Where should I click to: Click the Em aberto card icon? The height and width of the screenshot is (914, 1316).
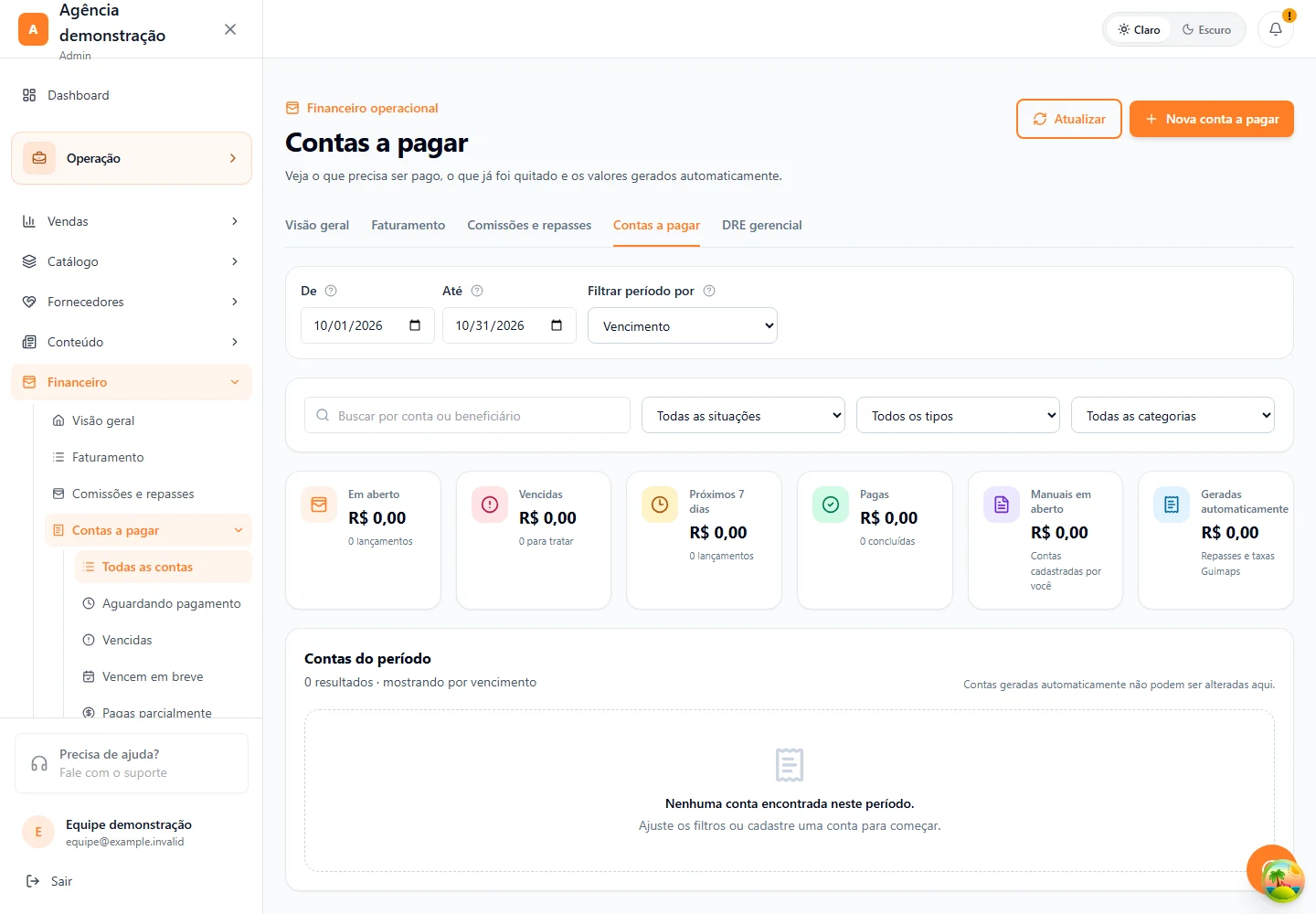319,505
